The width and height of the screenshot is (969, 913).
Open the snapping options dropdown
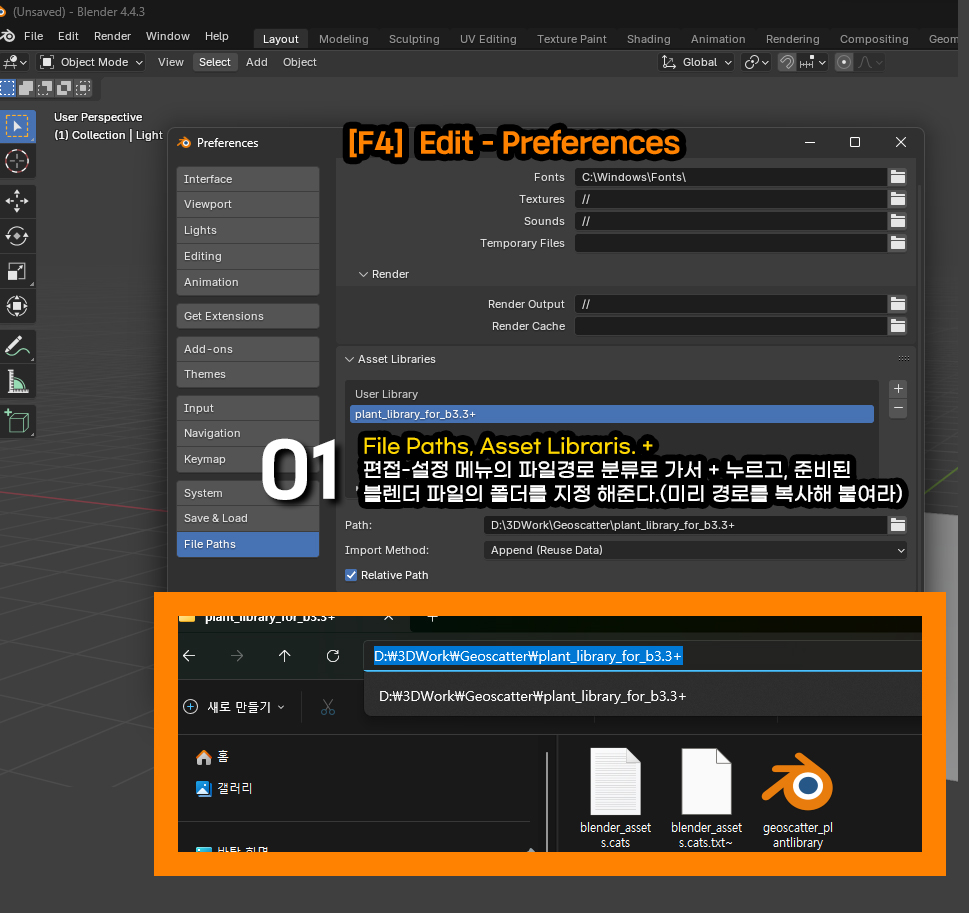tap(813, 62)
